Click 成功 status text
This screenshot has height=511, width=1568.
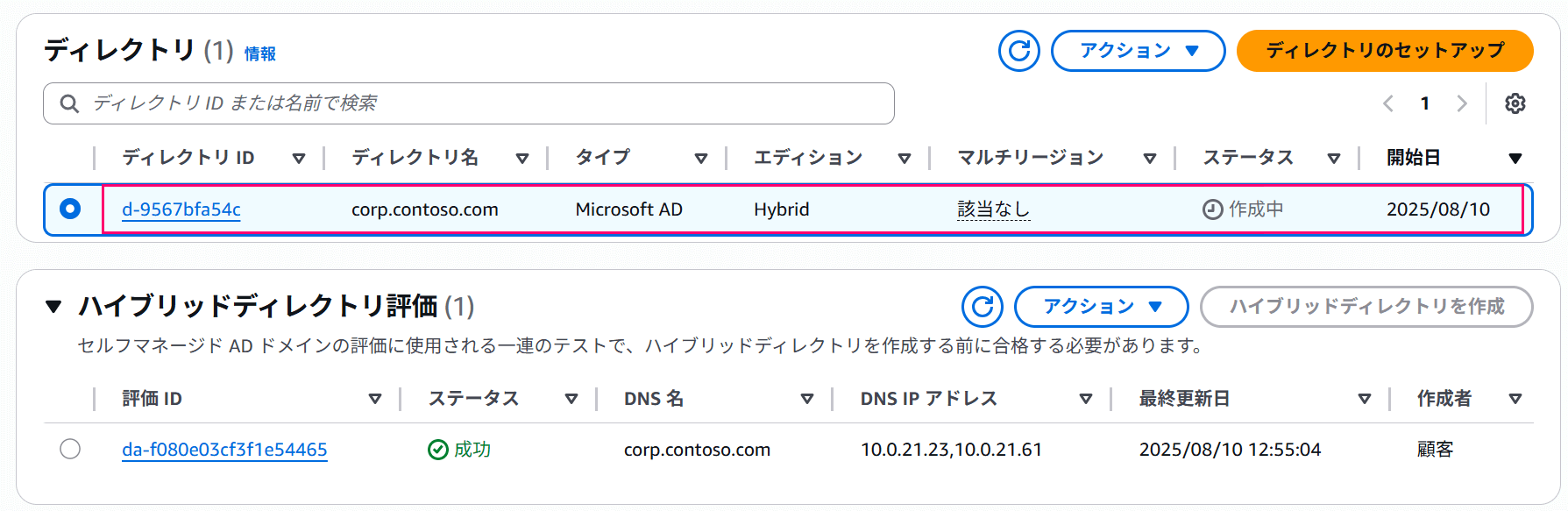tap(472, 450)
